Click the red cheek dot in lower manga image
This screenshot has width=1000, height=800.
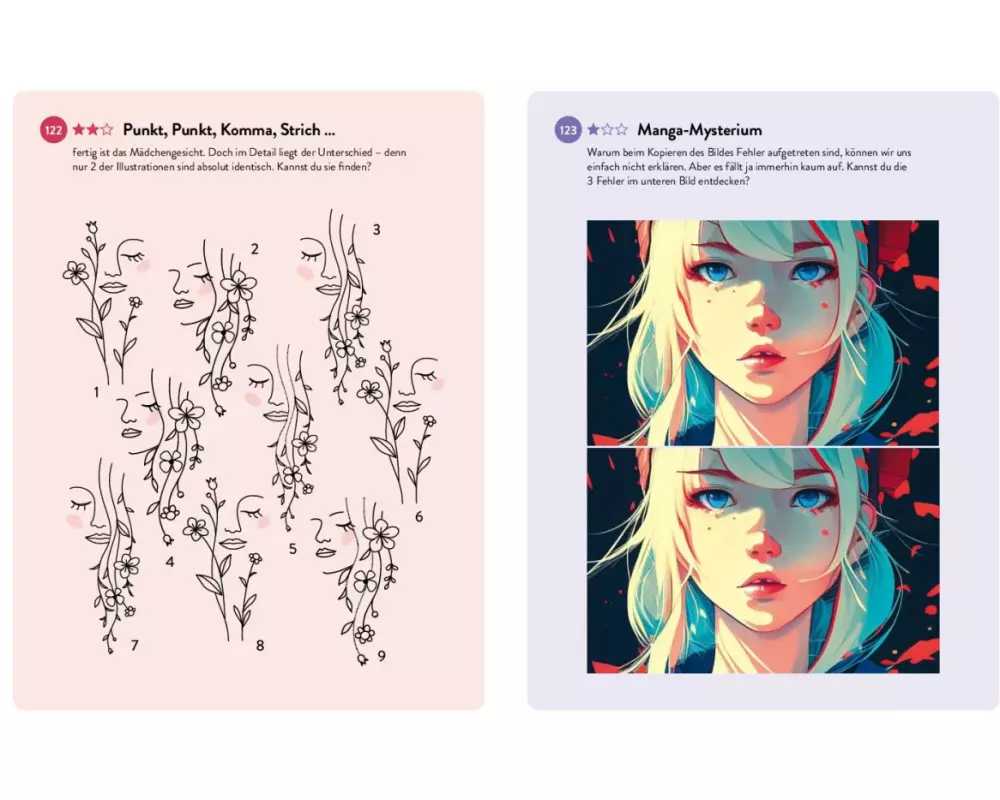pyautogui.click(x=825, y=532)
